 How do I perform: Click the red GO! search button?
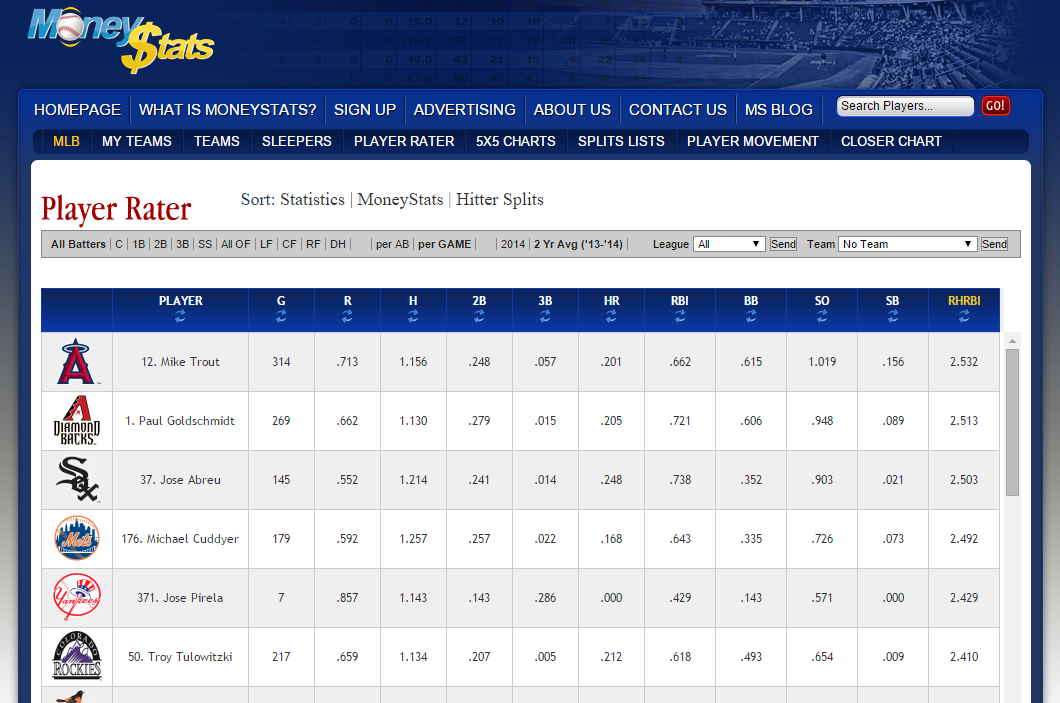tap(995, 106)
